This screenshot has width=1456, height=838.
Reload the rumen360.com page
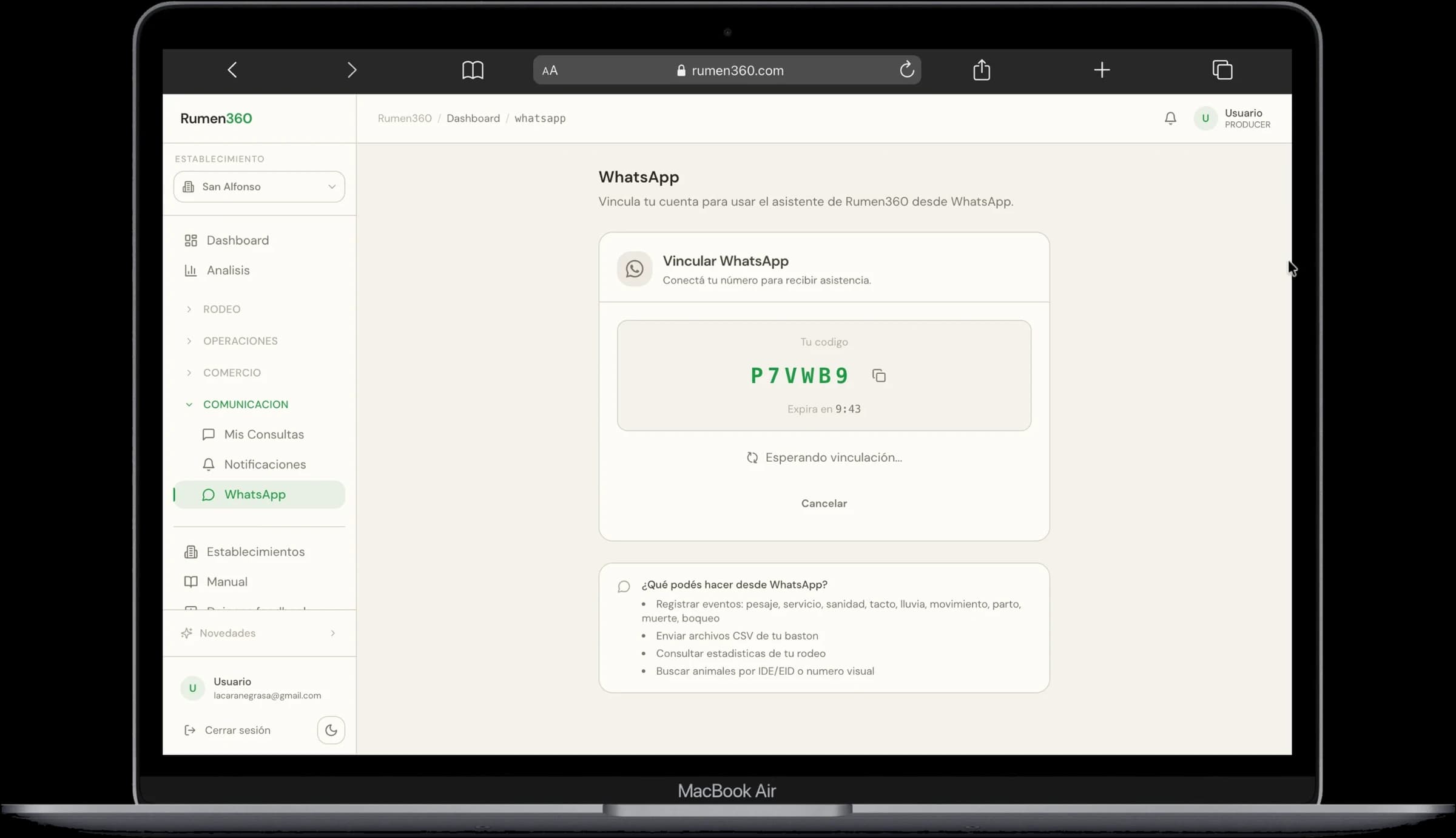pos(906,70)
